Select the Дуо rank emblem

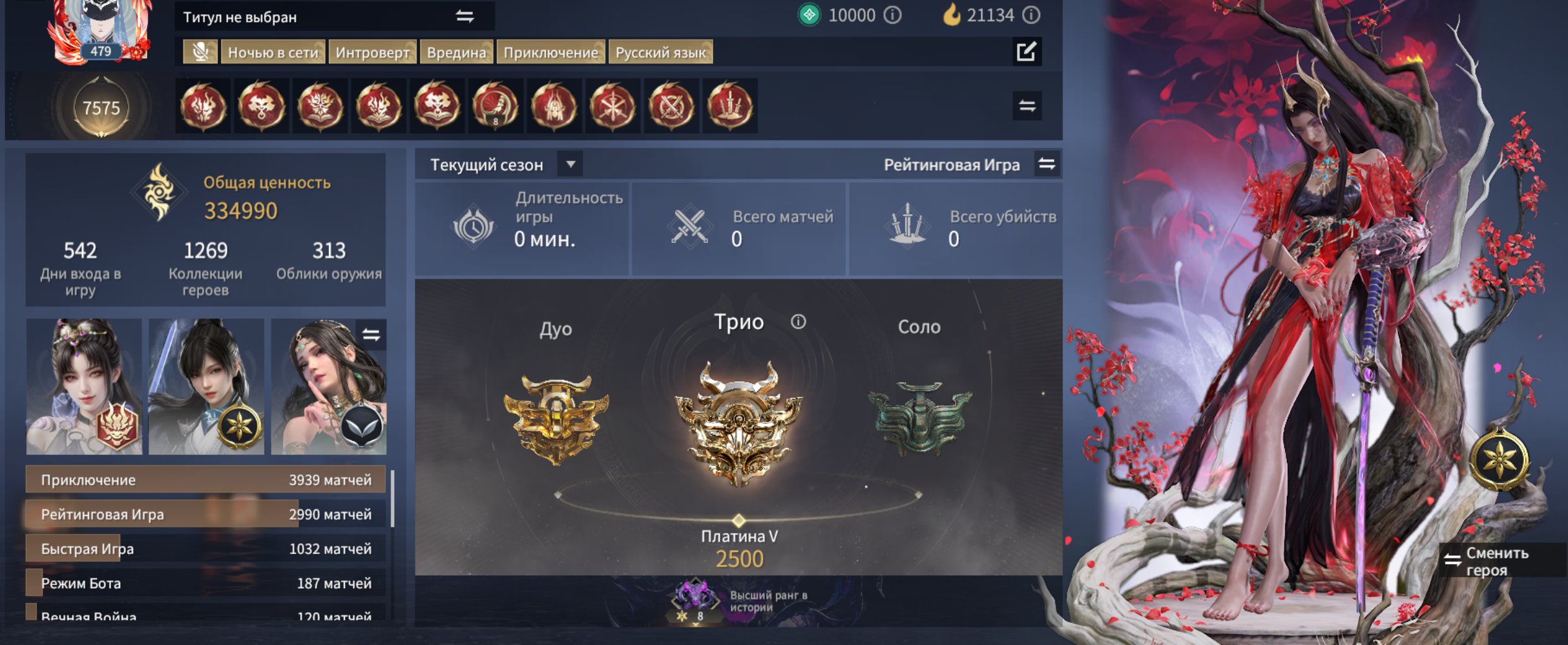pos(556,418)
